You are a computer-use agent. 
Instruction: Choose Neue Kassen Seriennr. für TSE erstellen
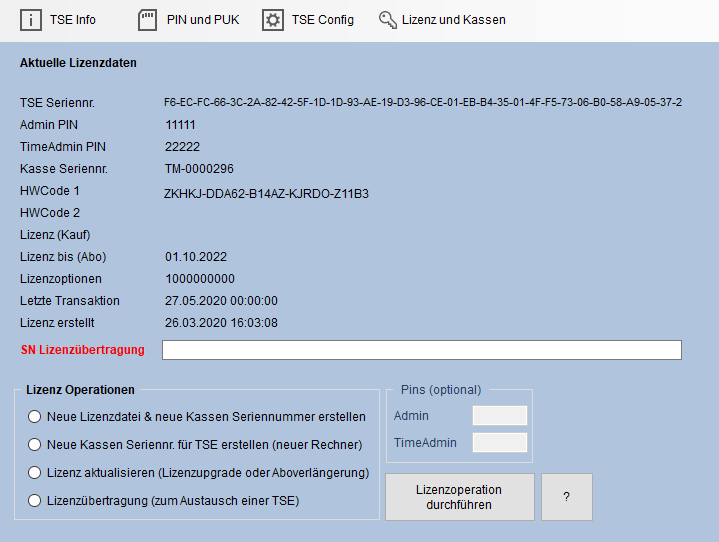[x=35, y=445]
